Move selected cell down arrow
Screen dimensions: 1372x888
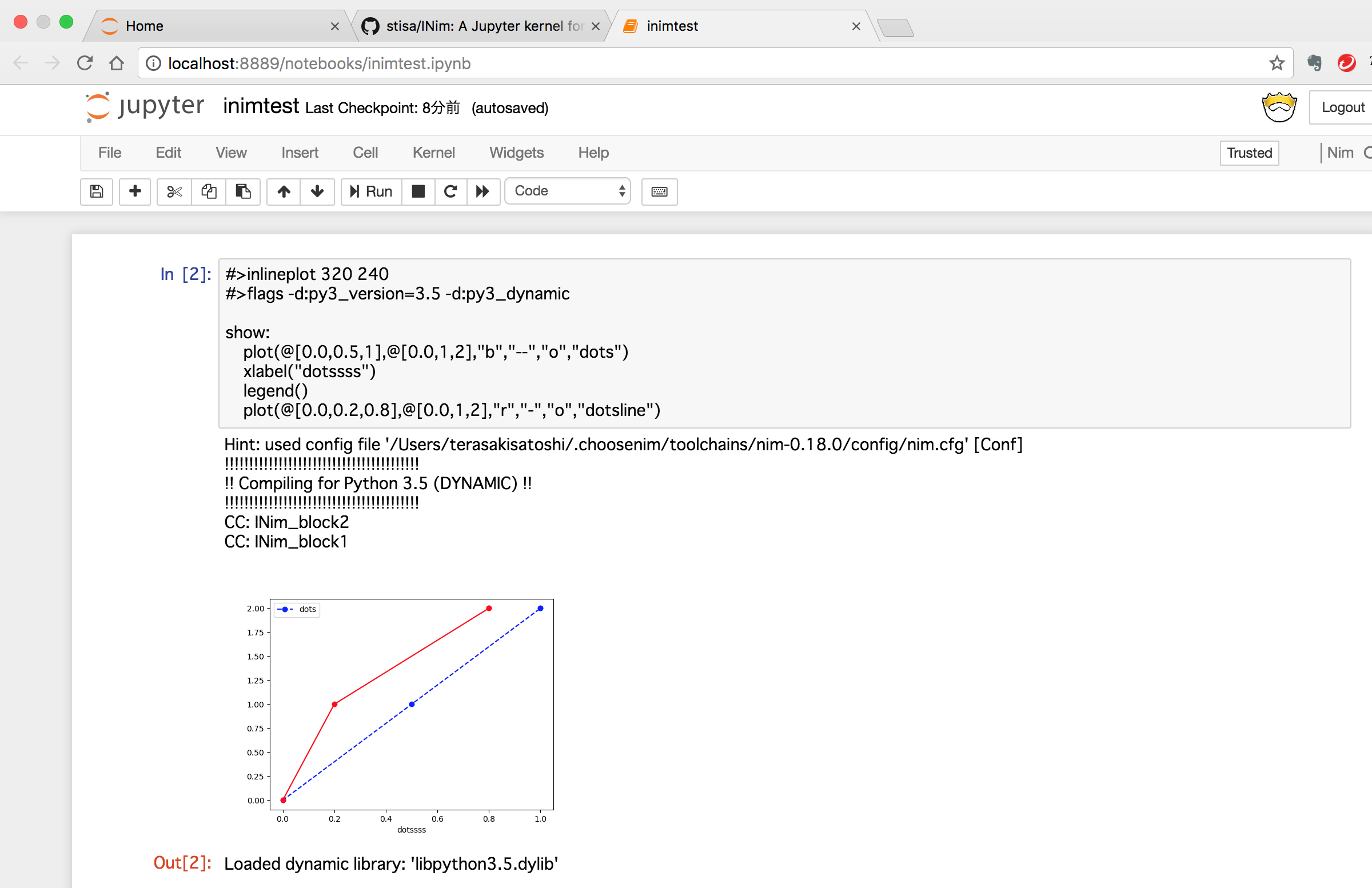pos(317,191)
